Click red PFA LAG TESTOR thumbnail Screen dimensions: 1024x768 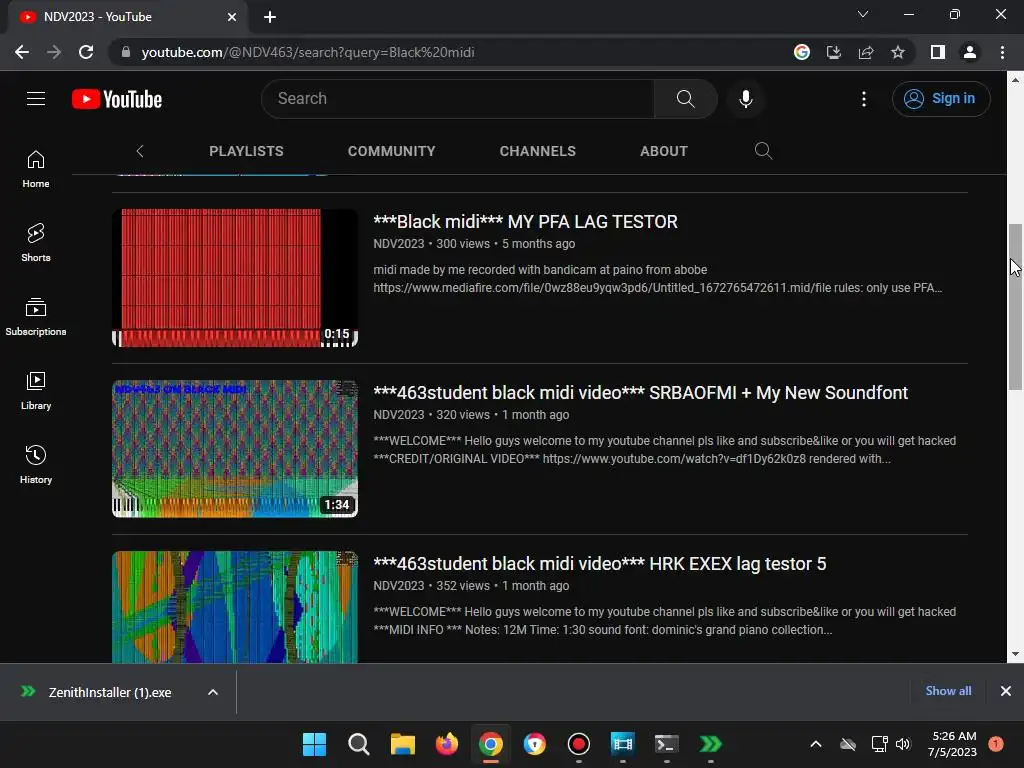[235, 278]
